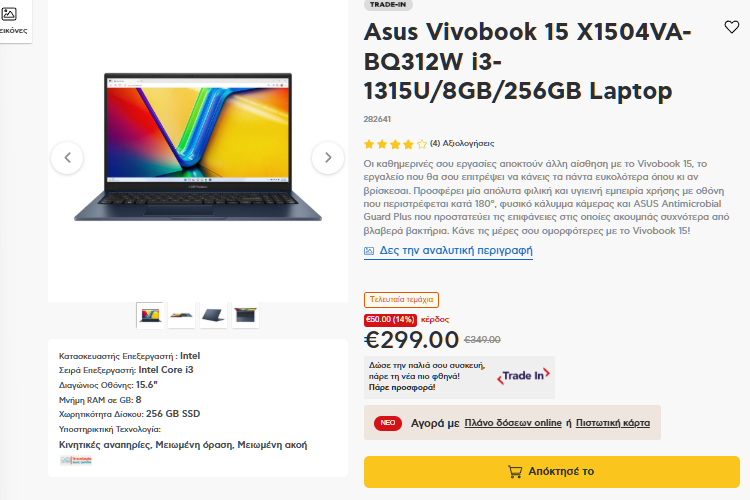The image size is (750, 500).
Task: Click the Απόκτησέ το purchase button
Action: pos(551,472)
